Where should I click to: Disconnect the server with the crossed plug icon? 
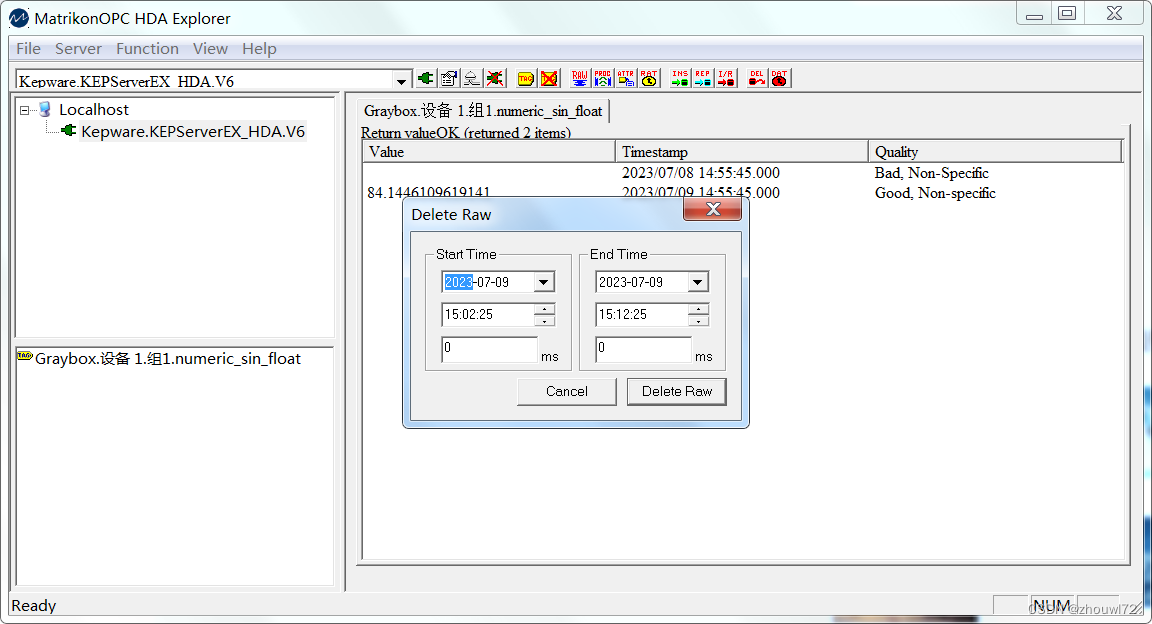pyautogui.click(x=495, y=77)
